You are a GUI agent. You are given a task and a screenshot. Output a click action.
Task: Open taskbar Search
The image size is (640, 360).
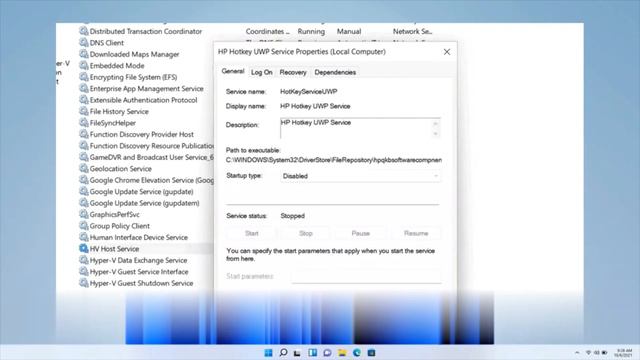coord(283,353)
